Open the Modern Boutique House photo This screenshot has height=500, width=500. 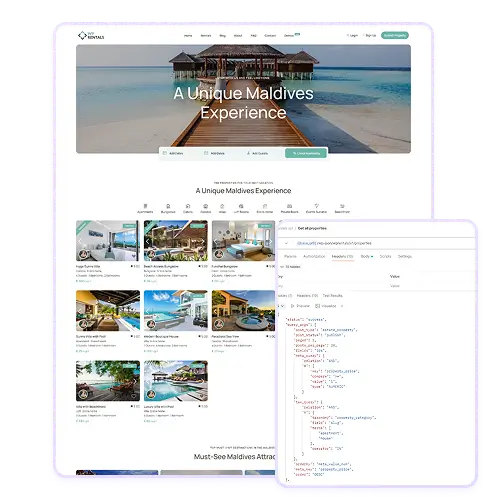(176, 311)
